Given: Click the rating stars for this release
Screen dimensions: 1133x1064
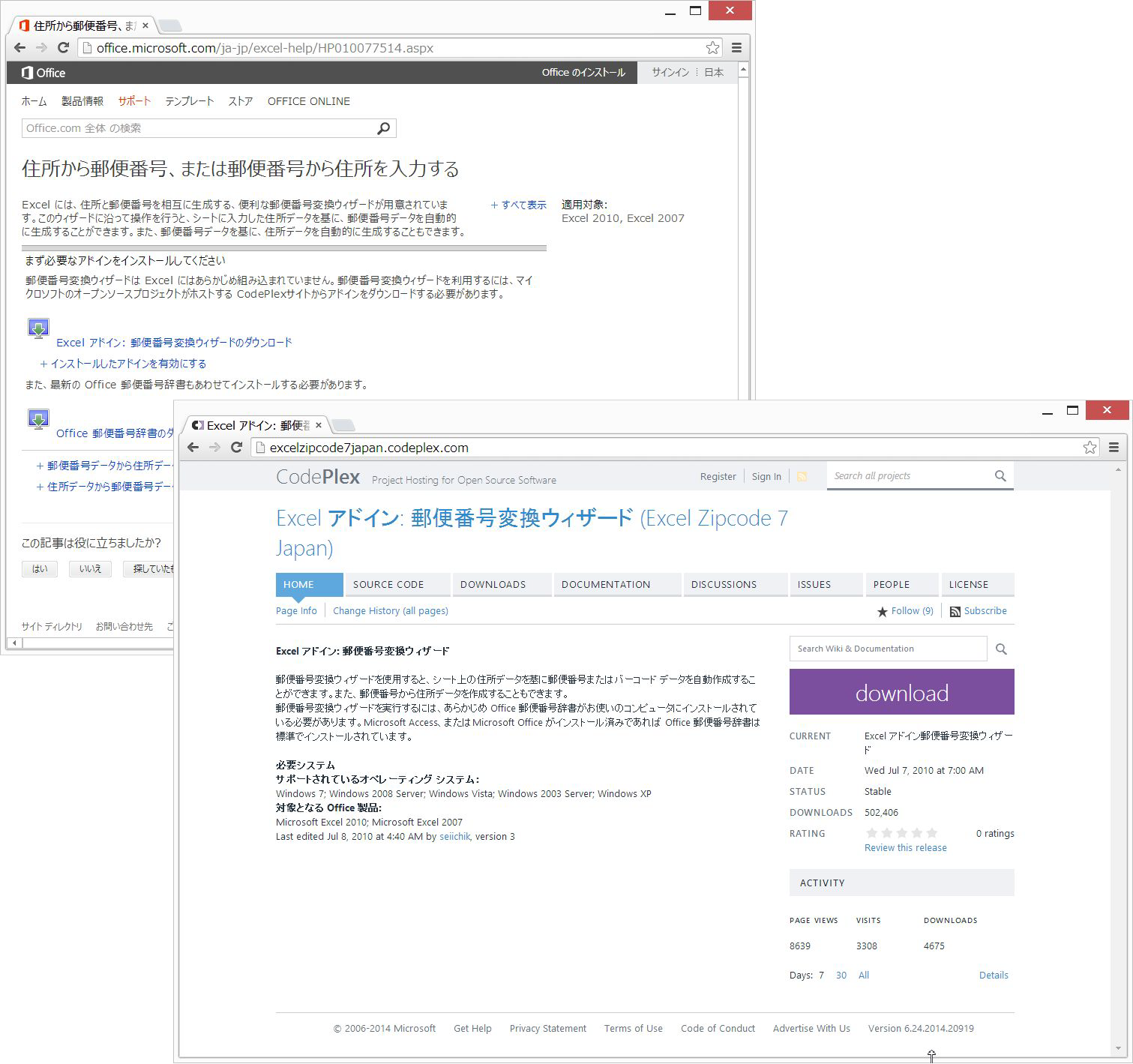Looking at the screenshot, I should [x=901, y=833].
